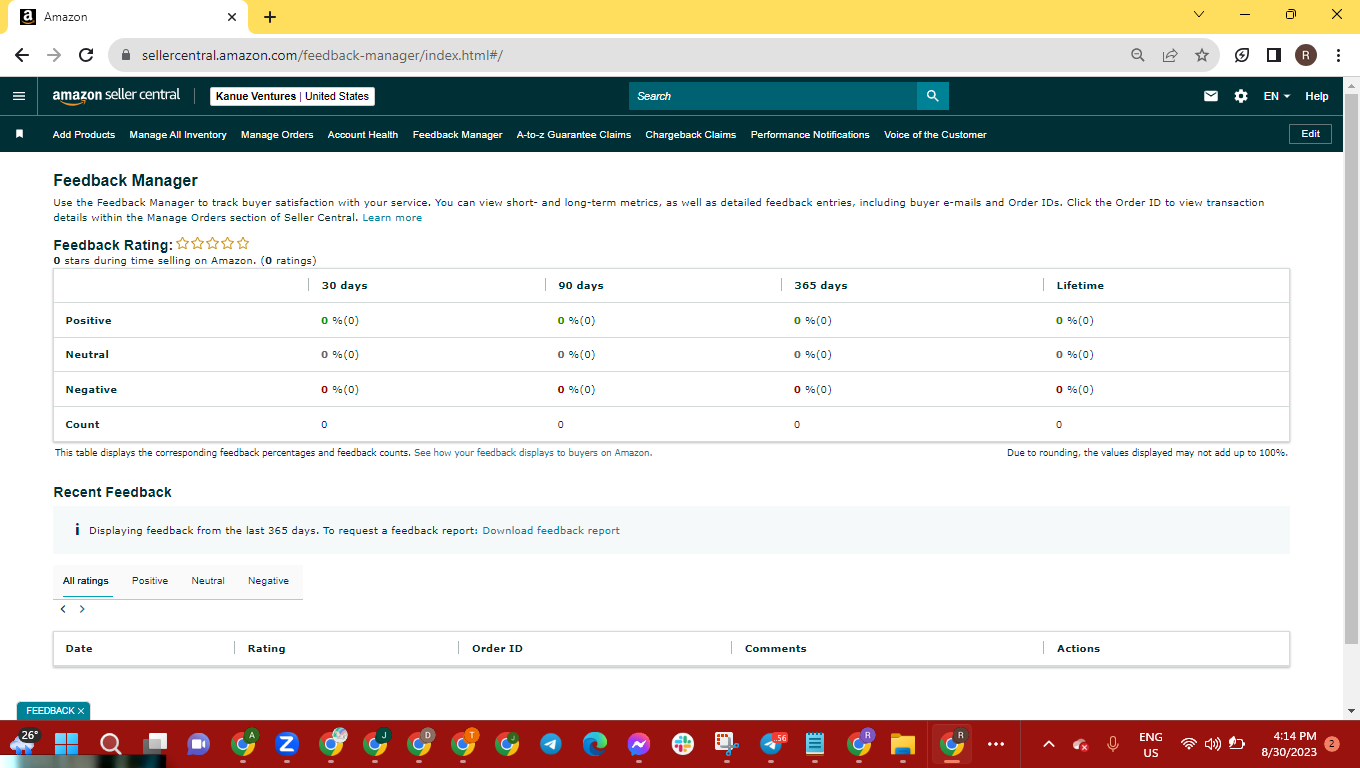Click Download feedback report link
This screenshot has width=1360, height=768.
(x=551, y=531)
